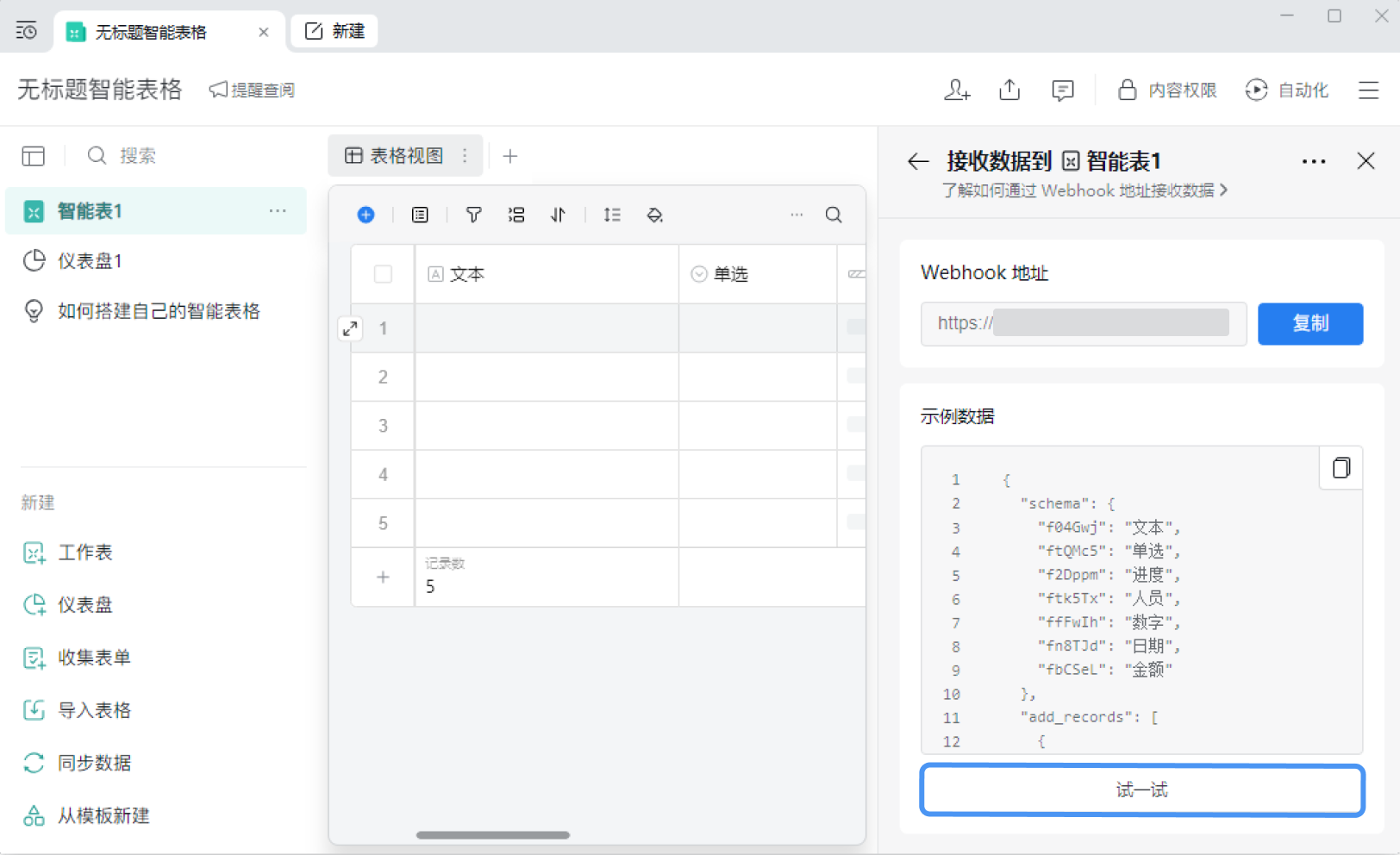Click the 复制 button

point(1310,323)
